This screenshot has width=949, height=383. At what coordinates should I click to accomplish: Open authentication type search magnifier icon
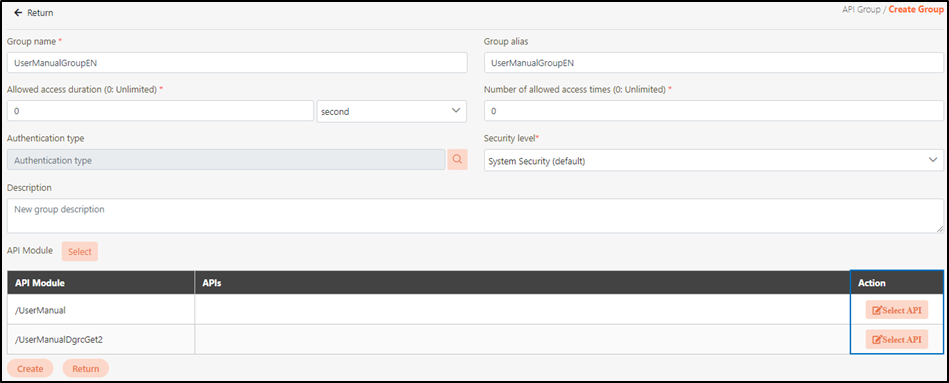pyautogui.click(x=458, y=160)
